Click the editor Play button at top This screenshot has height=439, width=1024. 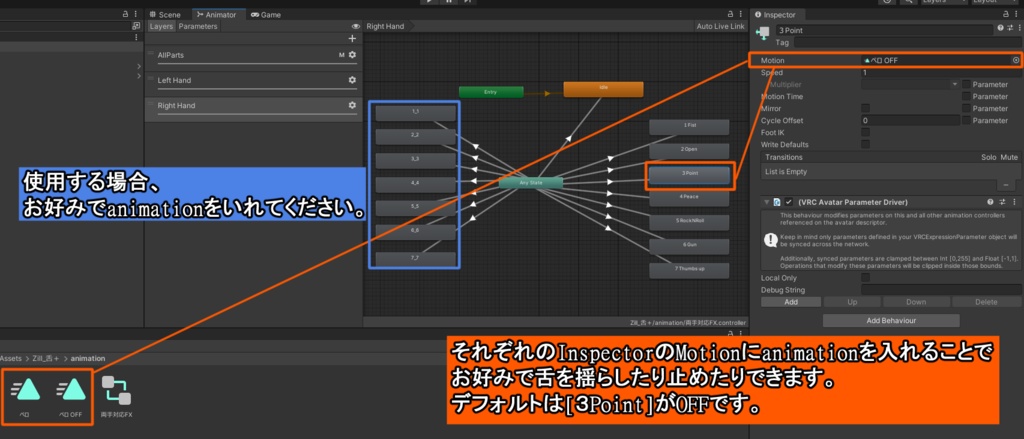click(428, 2)
